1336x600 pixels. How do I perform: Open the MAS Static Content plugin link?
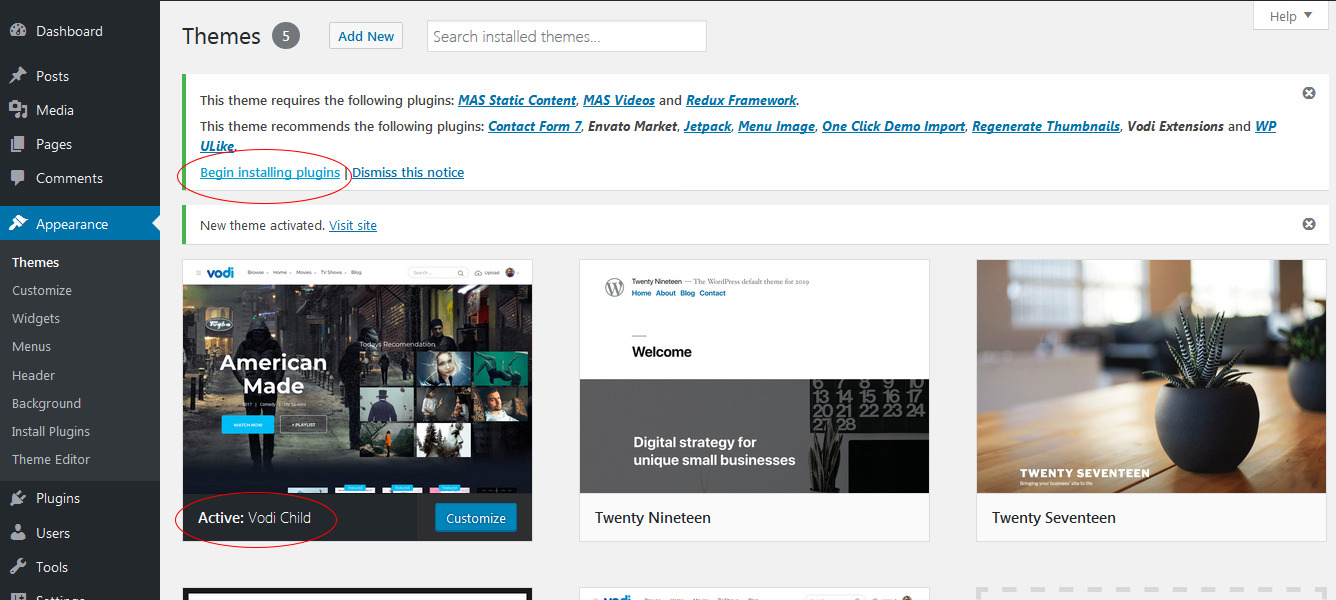pos(517,100)
